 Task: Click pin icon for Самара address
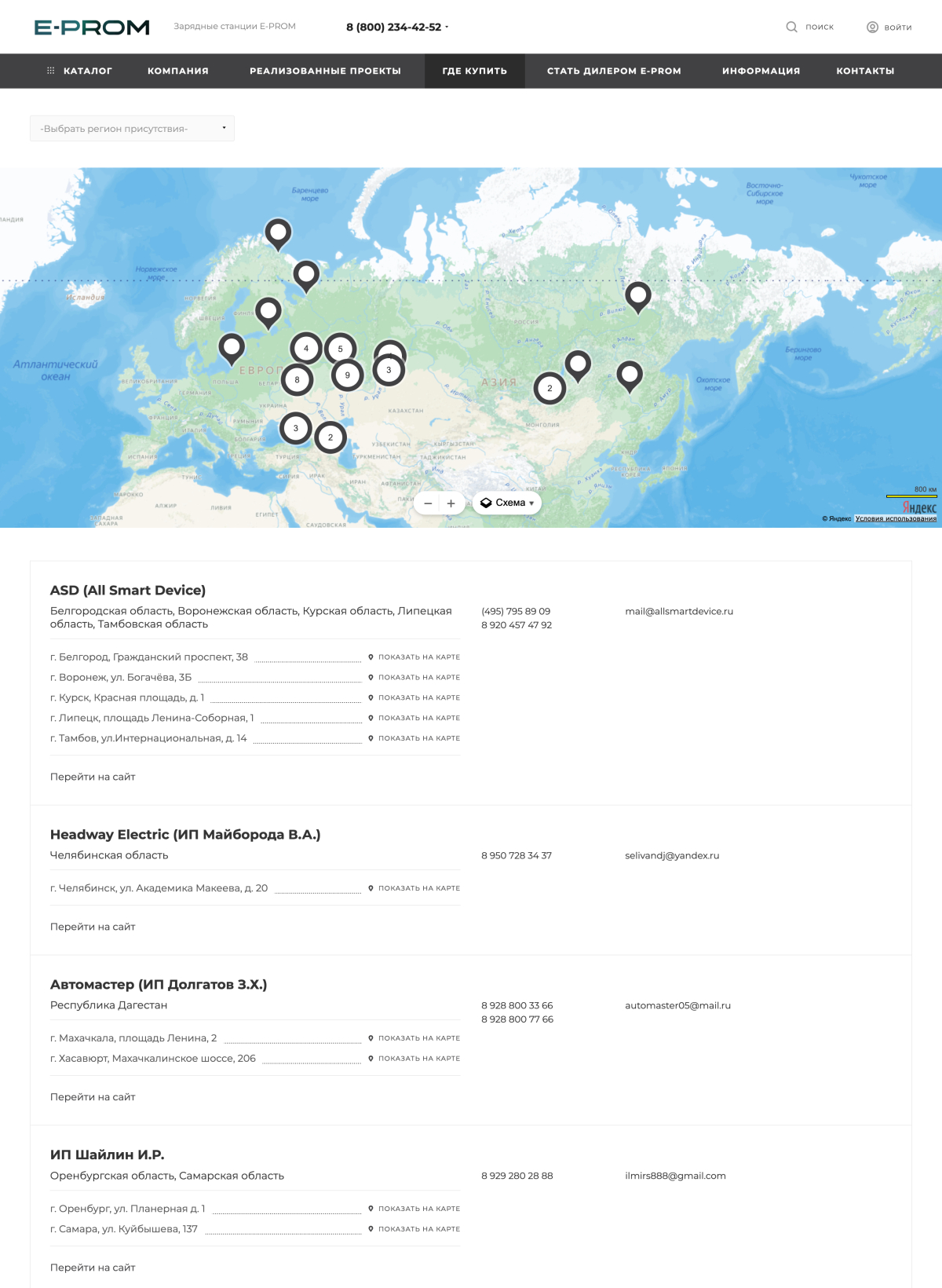[371, 1230]
